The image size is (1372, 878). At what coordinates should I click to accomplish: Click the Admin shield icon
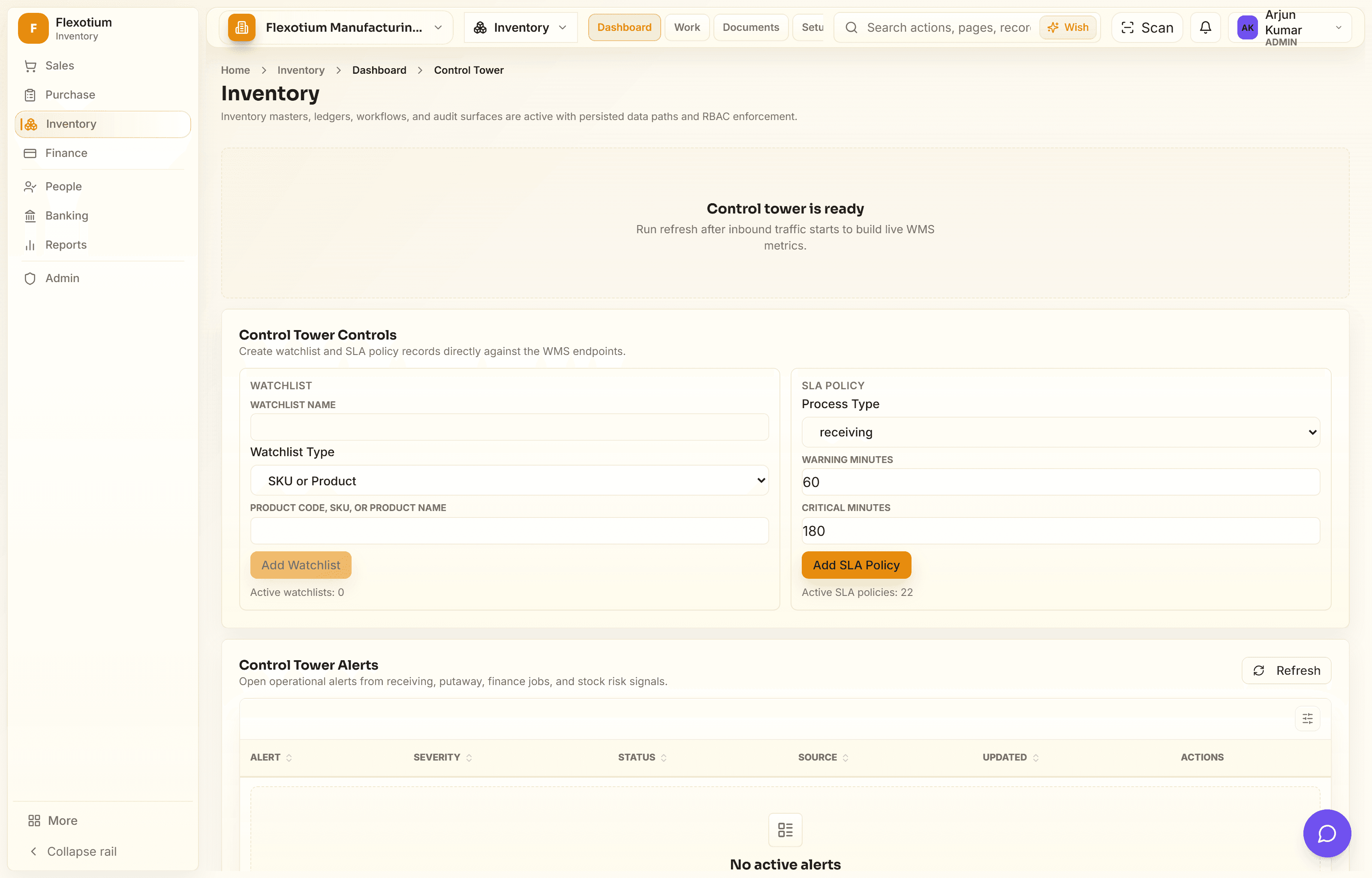(x=30, y=278)
